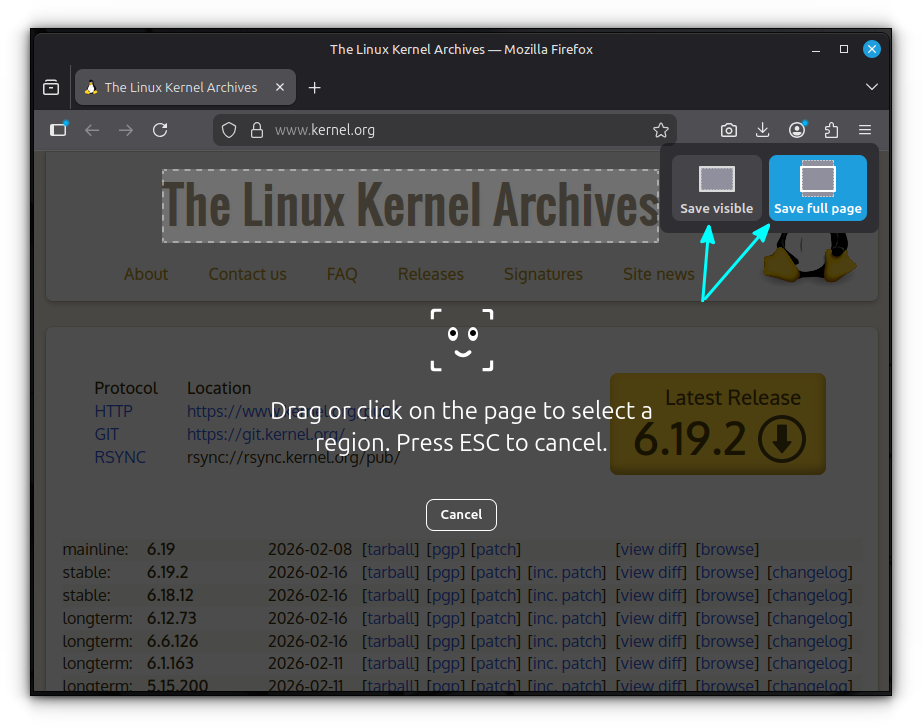Toggle the sidebar button in toolbar
The image size is (922, 728).
(x=59, y=130)
